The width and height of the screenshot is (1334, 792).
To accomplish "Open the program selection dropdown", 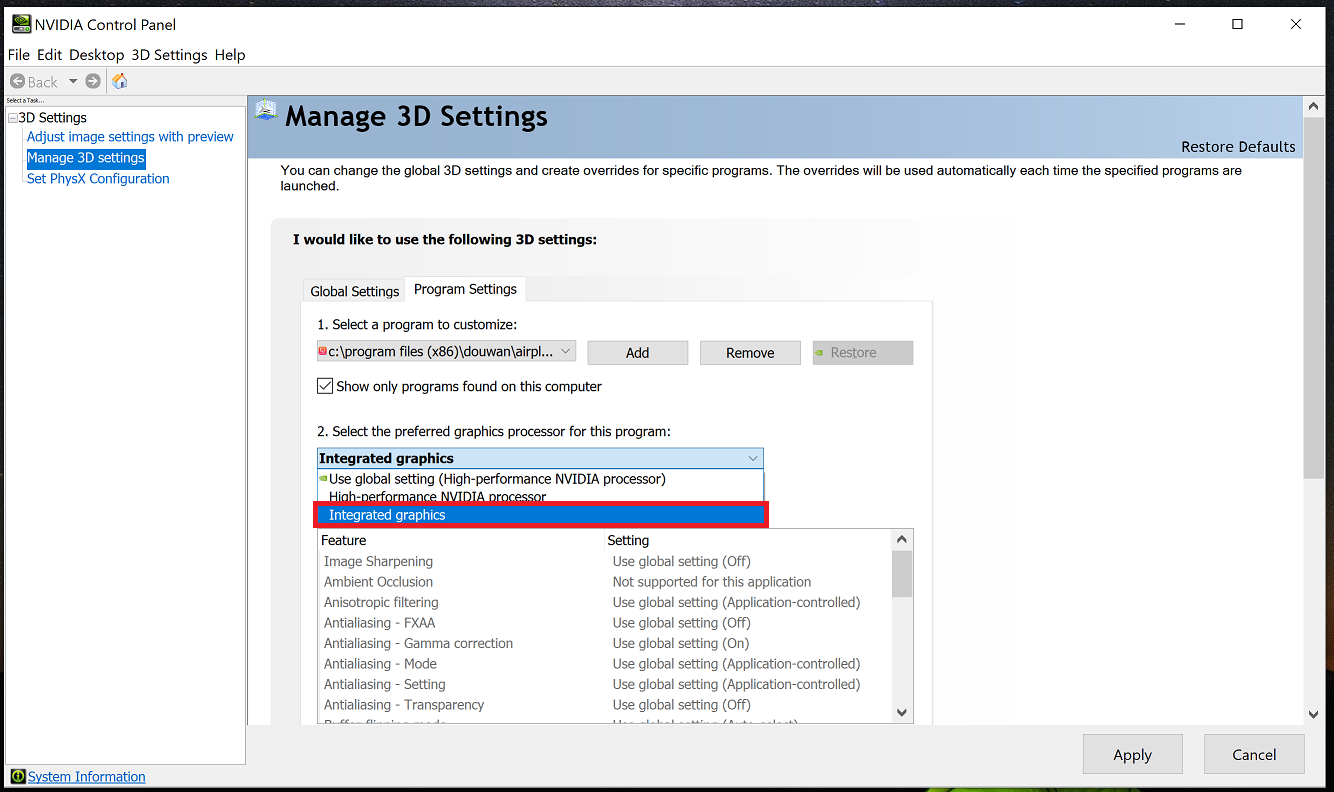I will (565, 352).
